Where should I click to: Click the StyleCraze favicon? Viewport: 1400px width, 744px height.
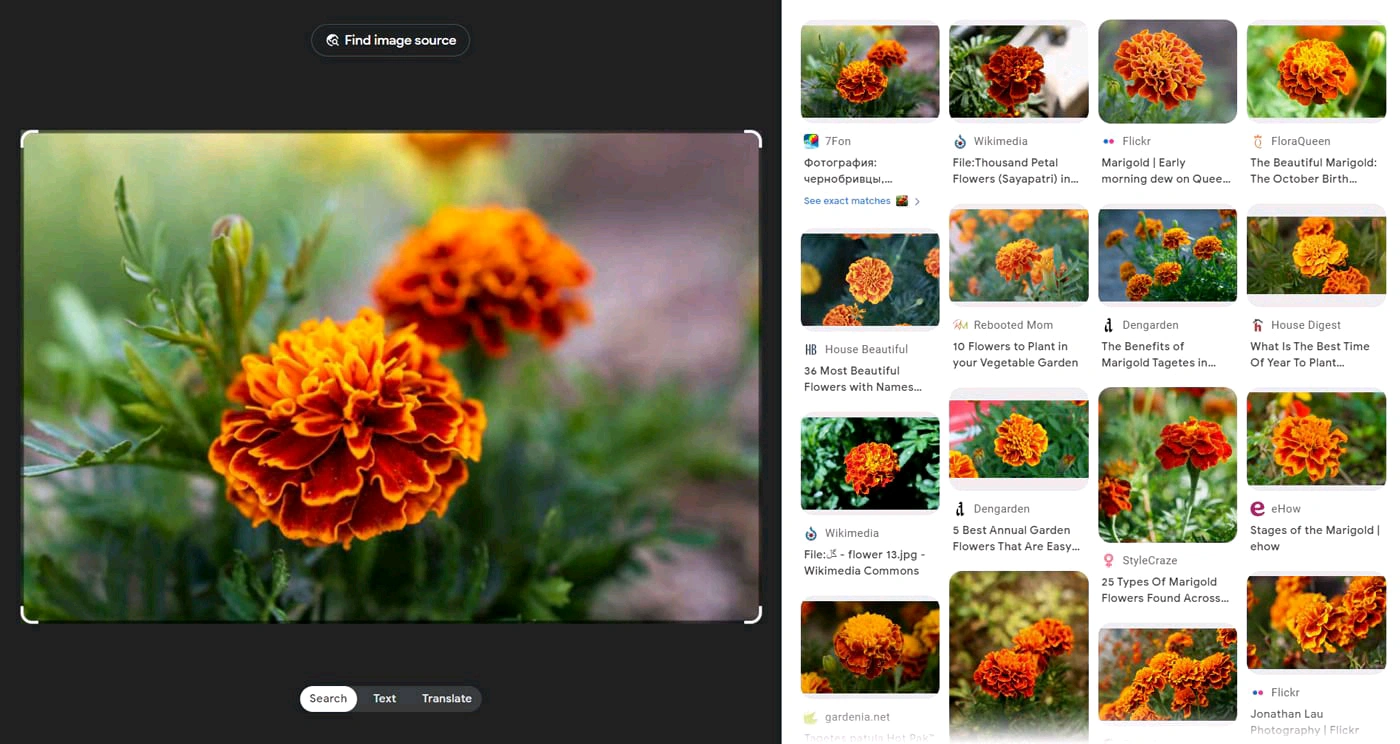point(1108,560)
